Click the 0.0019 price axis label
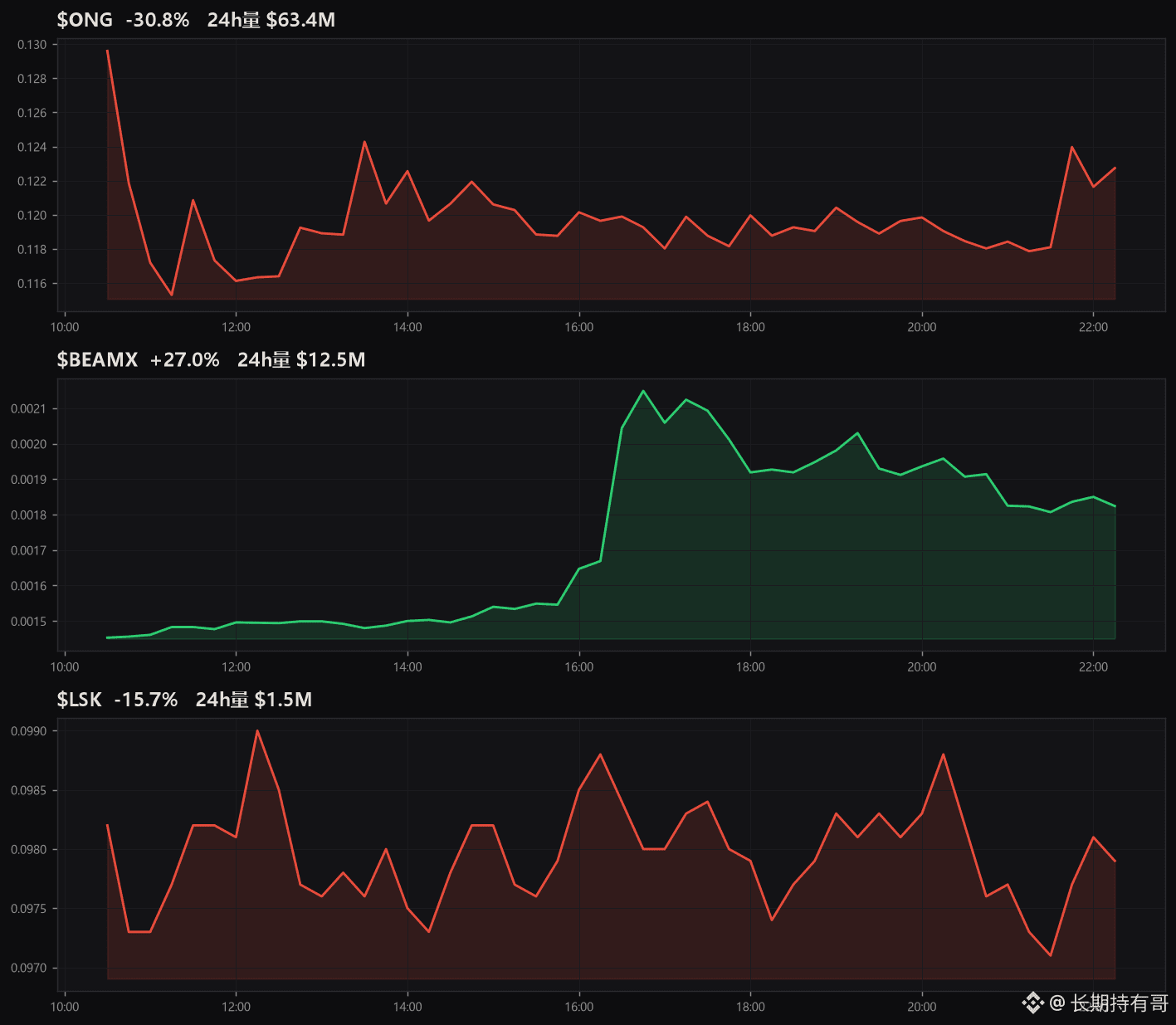Viewport: 1176px width, 1025px height. [29, 480]
